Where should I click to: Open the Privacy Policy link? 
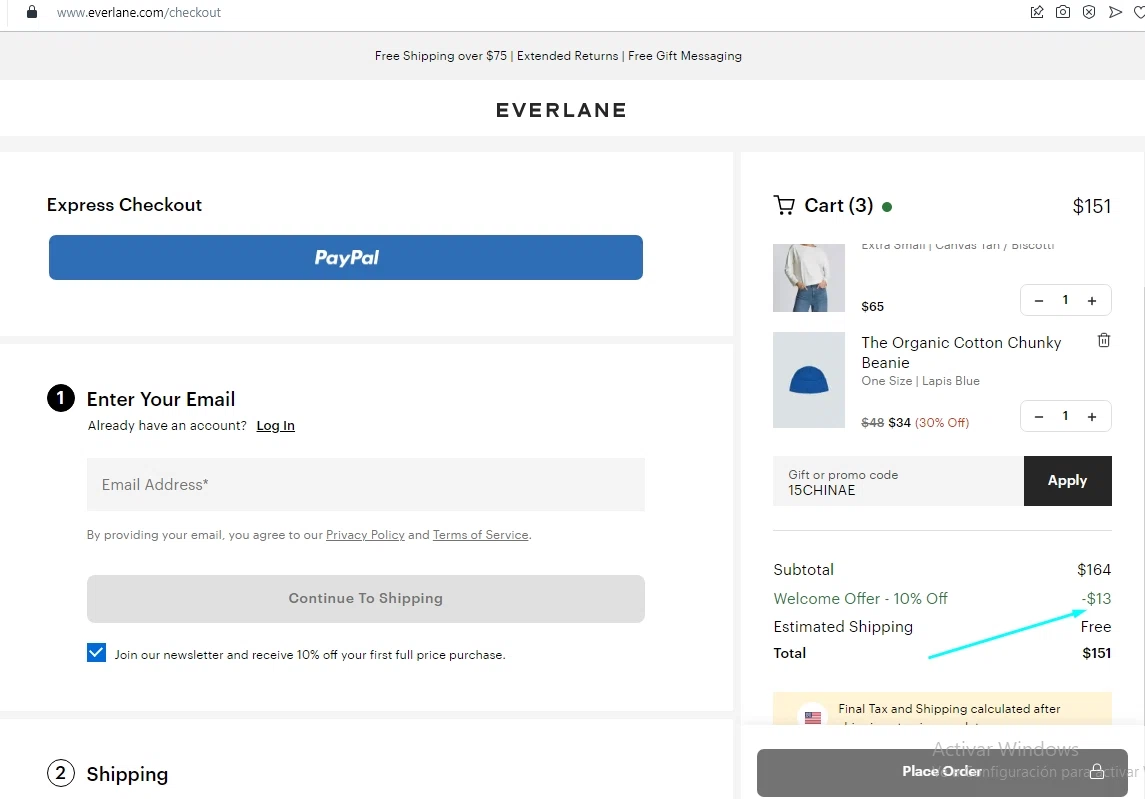click(365, 535)
